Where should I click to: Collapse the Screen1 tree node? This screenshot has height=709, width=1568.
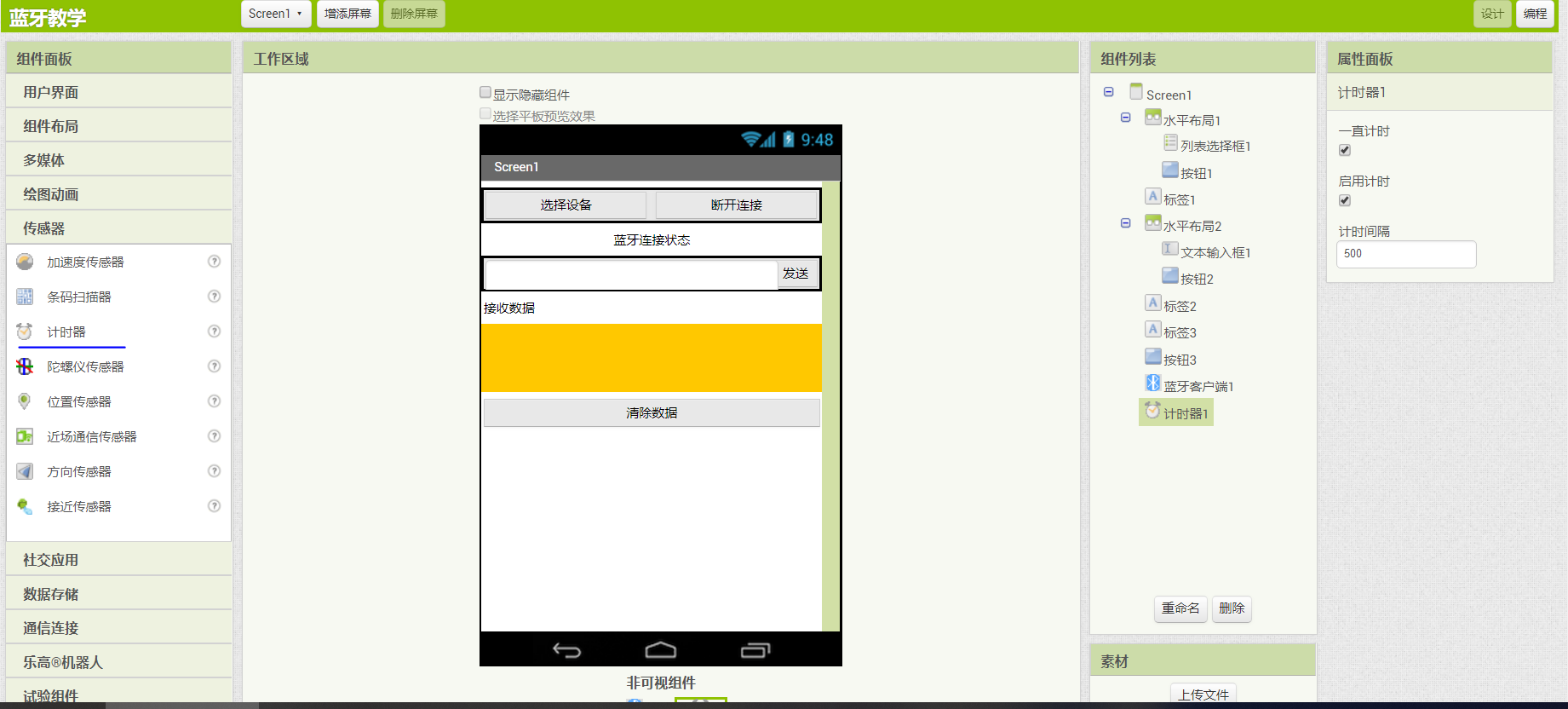[x=1109, y=92]
